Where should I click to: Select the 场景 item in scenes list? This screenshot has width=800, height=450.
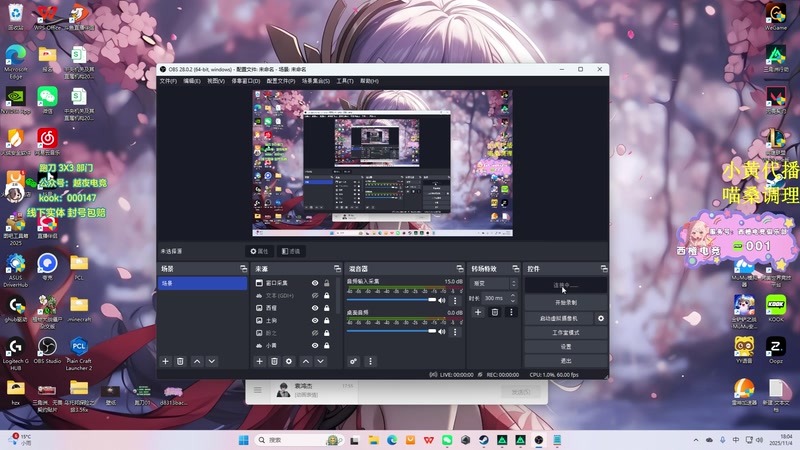click(203, 283)
